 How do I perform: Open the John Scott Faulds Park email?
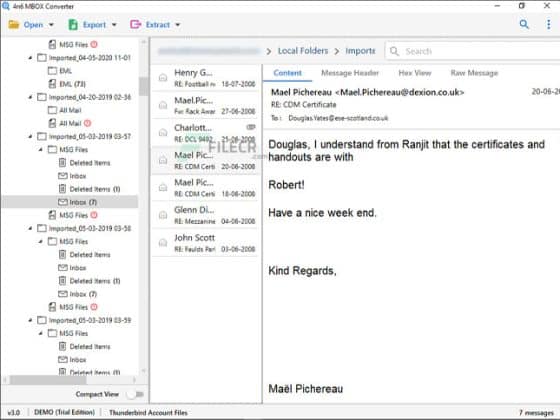(206, 243)
